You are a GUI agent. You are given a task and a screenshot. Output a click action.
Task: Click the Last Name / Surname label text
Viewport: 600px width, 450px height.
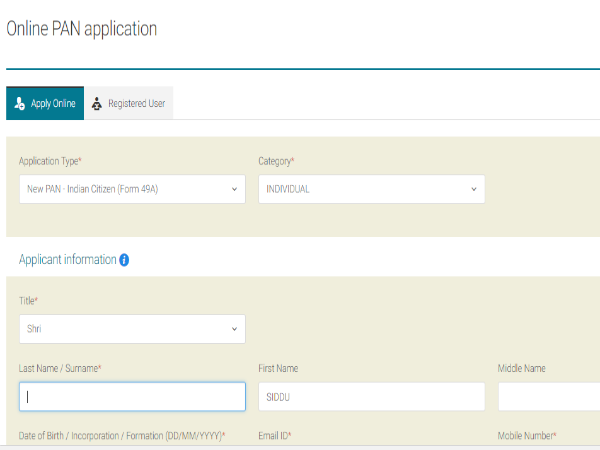pos(60,368)
